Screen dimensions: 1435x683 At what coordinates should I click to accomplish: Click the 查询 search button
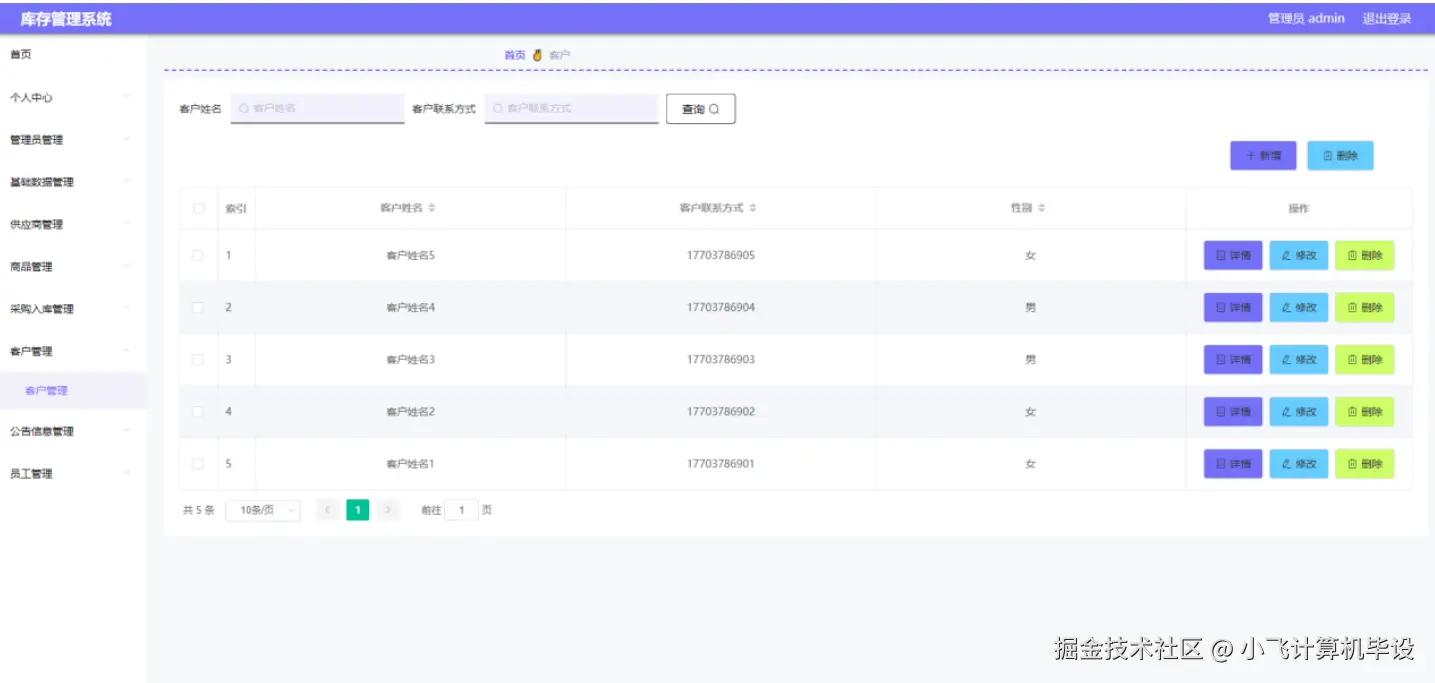pyautogui.click(x=700, y=108)
